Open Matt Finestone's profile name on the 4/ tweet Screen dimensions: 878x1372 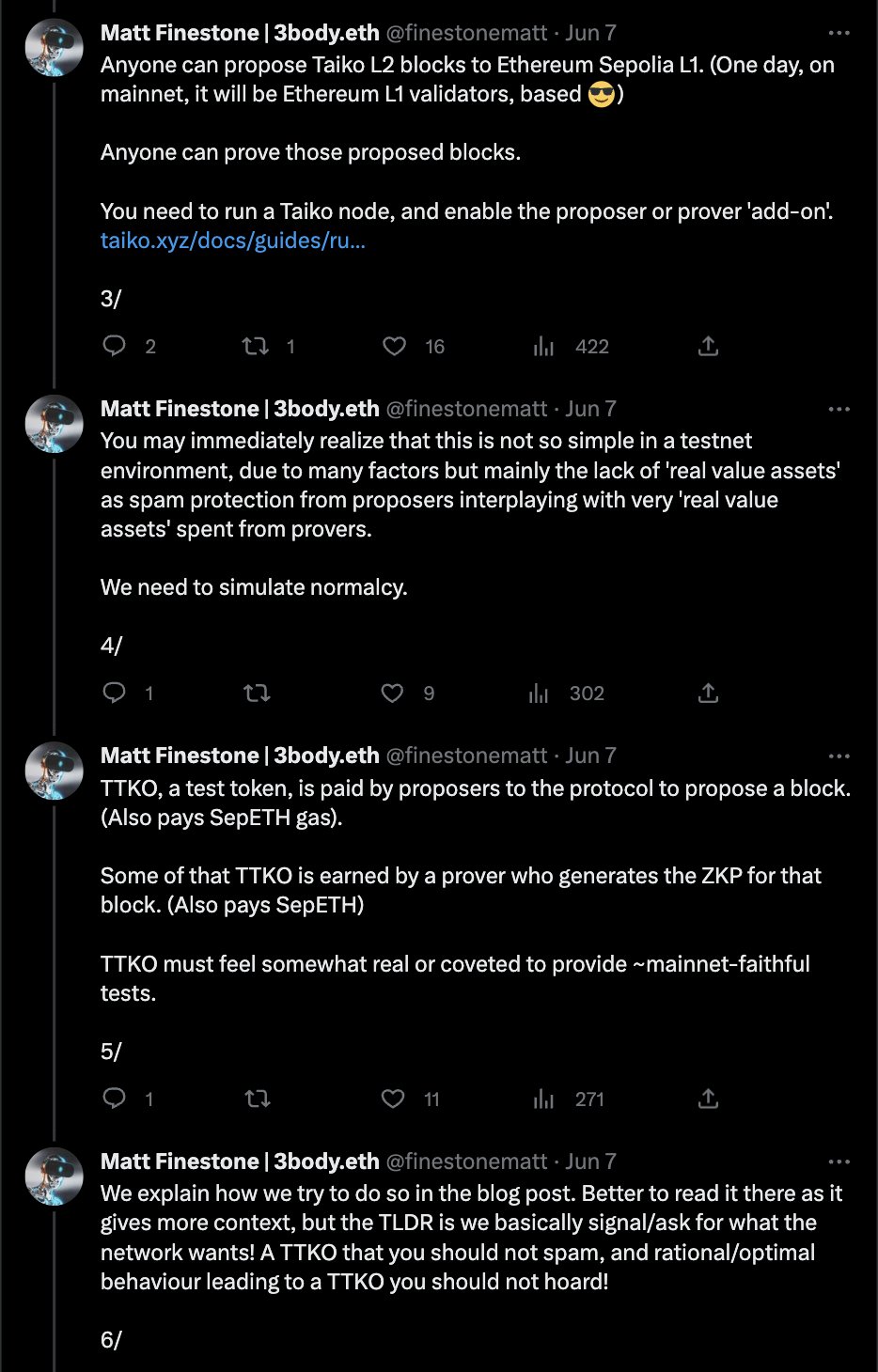240,409
